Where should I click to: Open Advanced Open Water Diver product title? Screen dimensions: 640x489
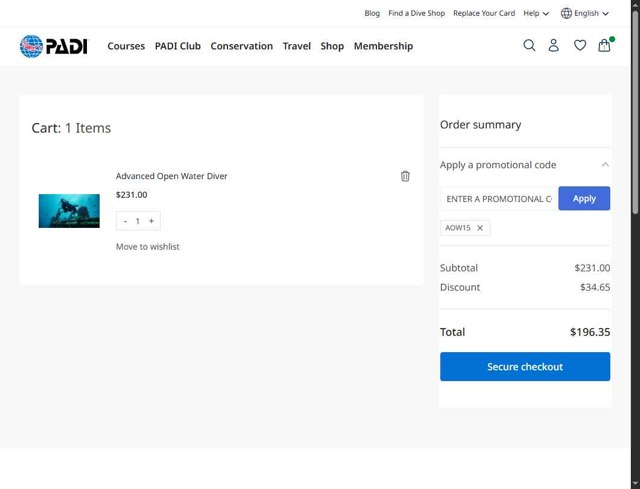171,176
